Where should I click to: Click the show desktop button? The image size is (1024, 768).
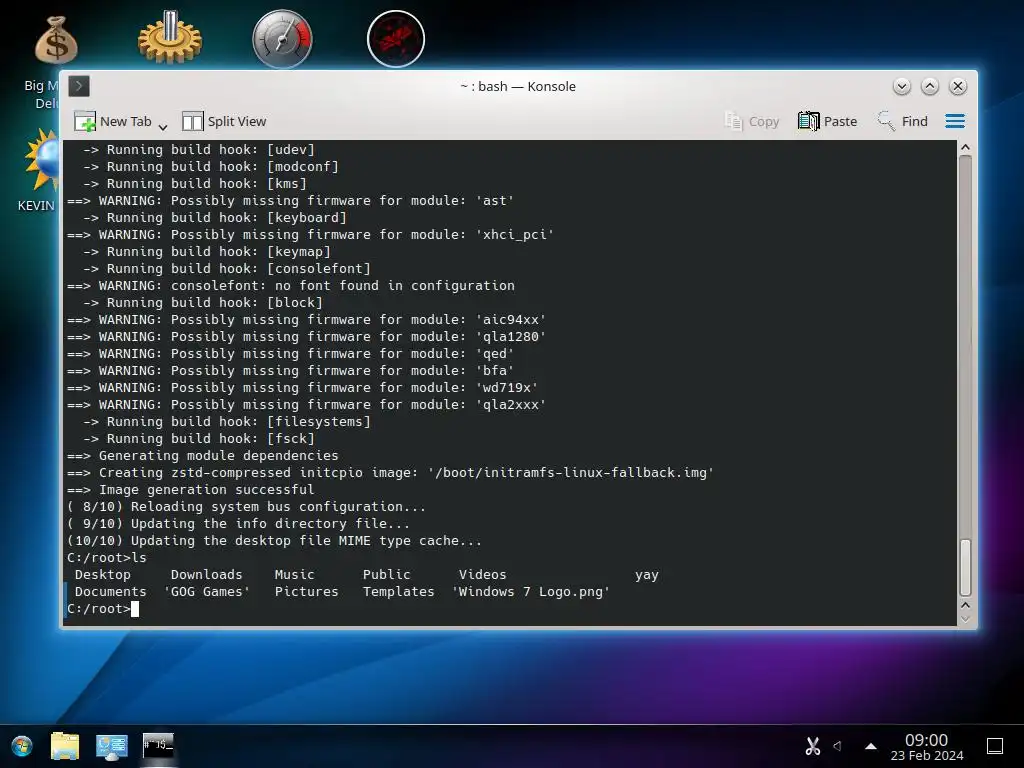[x=995, y=746]
